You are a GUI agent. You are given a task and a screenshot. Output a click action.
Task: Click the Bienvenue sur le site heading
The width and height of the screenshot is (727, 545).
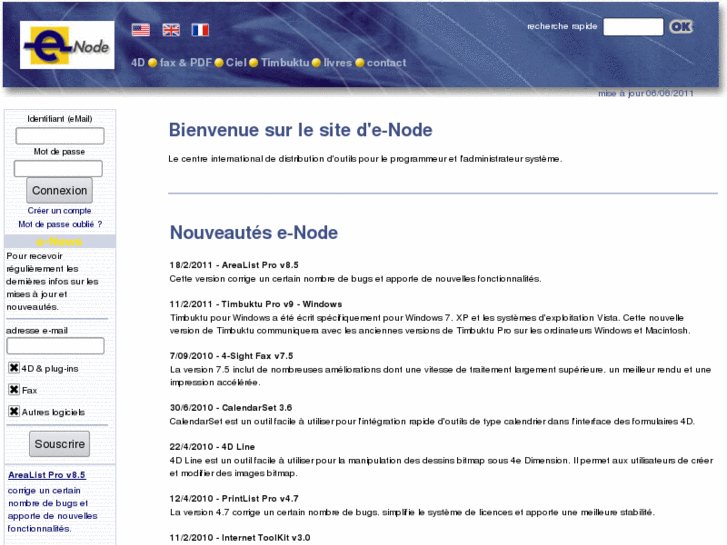(300, 130)
